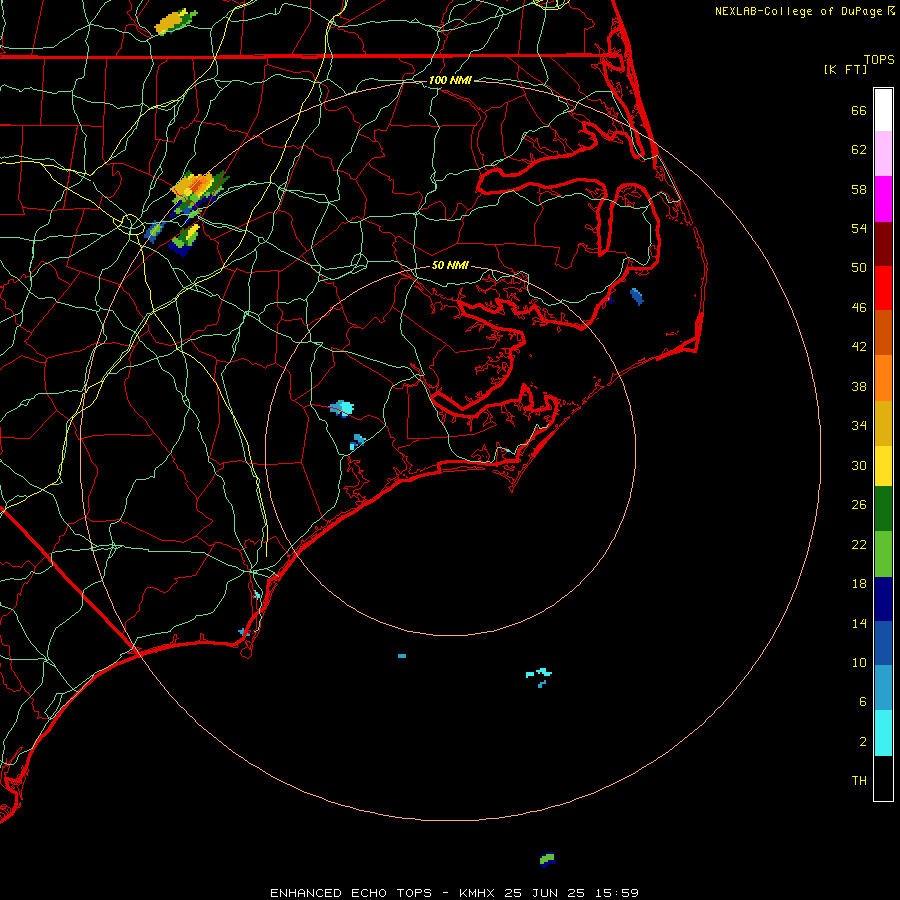Viewport: 900px width, 900px height.
Task: Select the bright red legend swatch
Action: click(x=883, y=288)
